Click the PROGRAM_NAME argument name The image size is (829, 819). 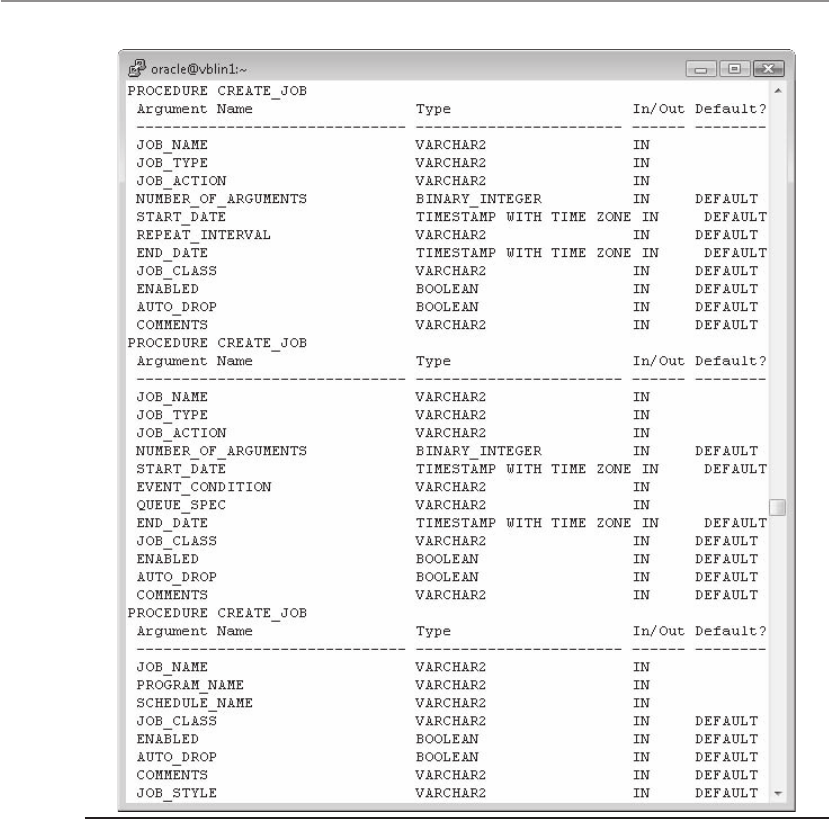click(190, 685)
